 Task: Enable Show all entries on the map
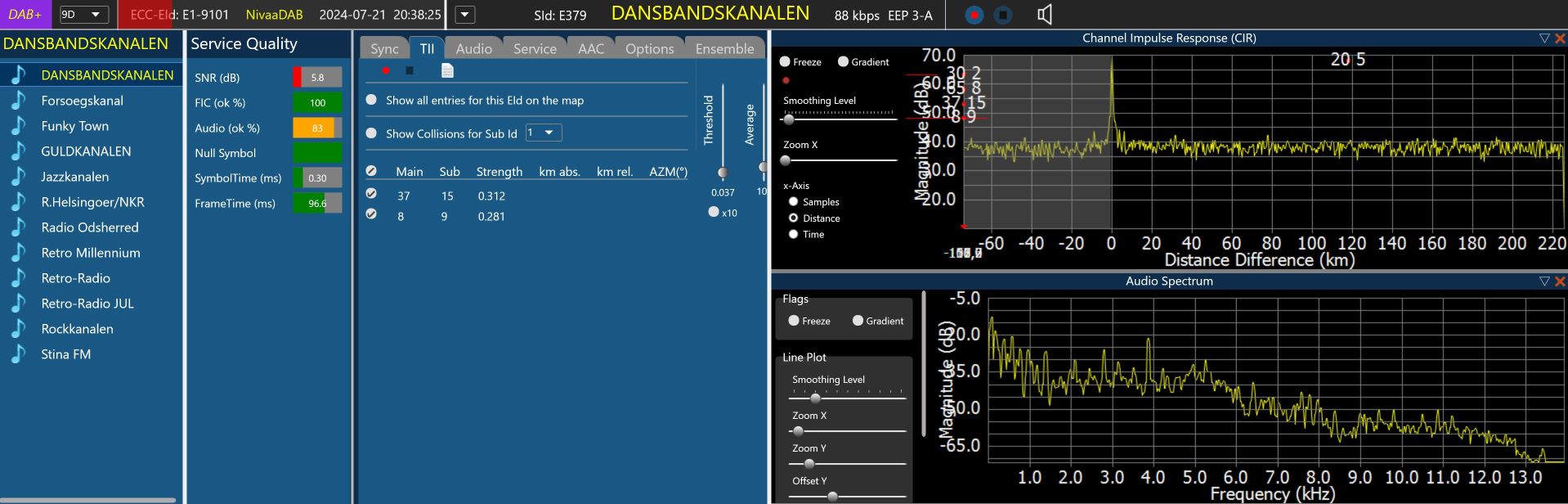[x=372, y=100]
